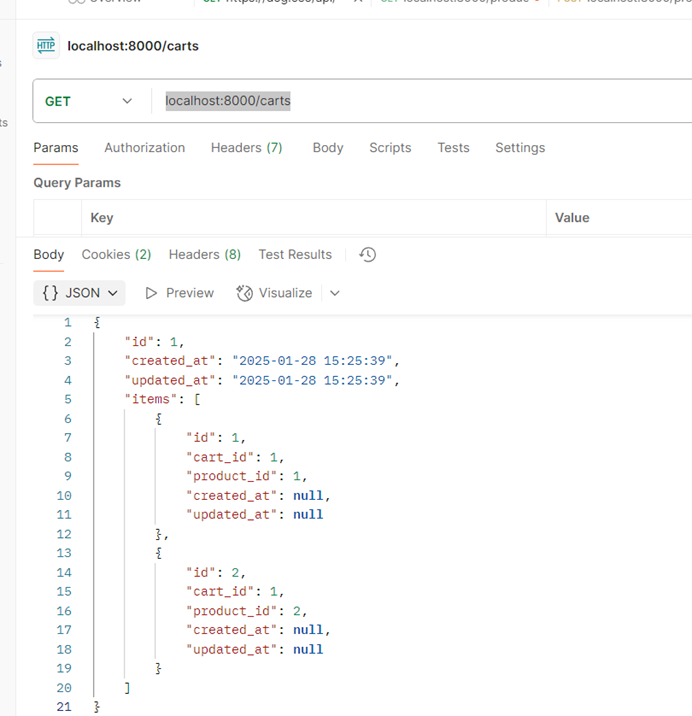The width and height of the screenshot is (692, 716).
Task: Open the response history clock icon
Action: click(368, 254)
